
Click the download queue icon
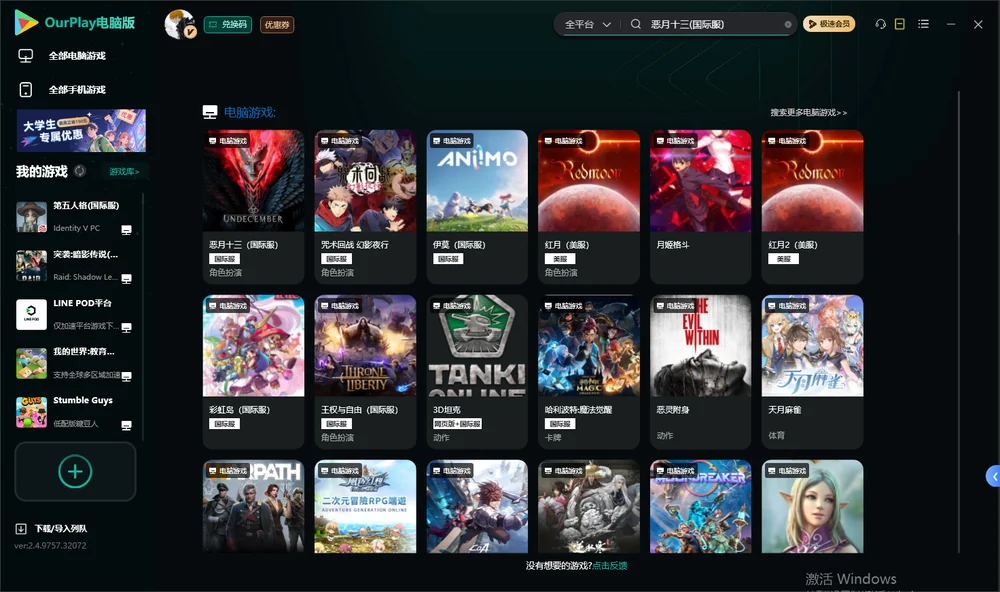click(20, 528)
